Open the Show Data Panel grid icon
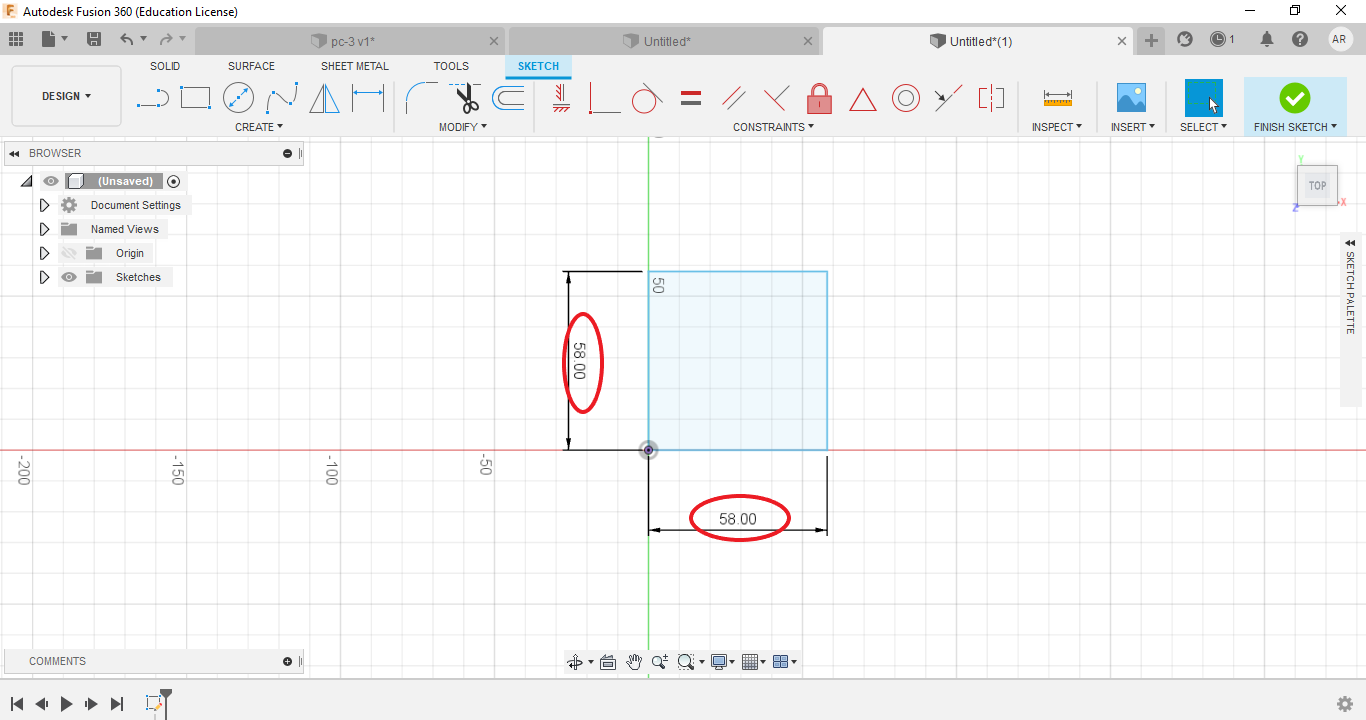 15,40
